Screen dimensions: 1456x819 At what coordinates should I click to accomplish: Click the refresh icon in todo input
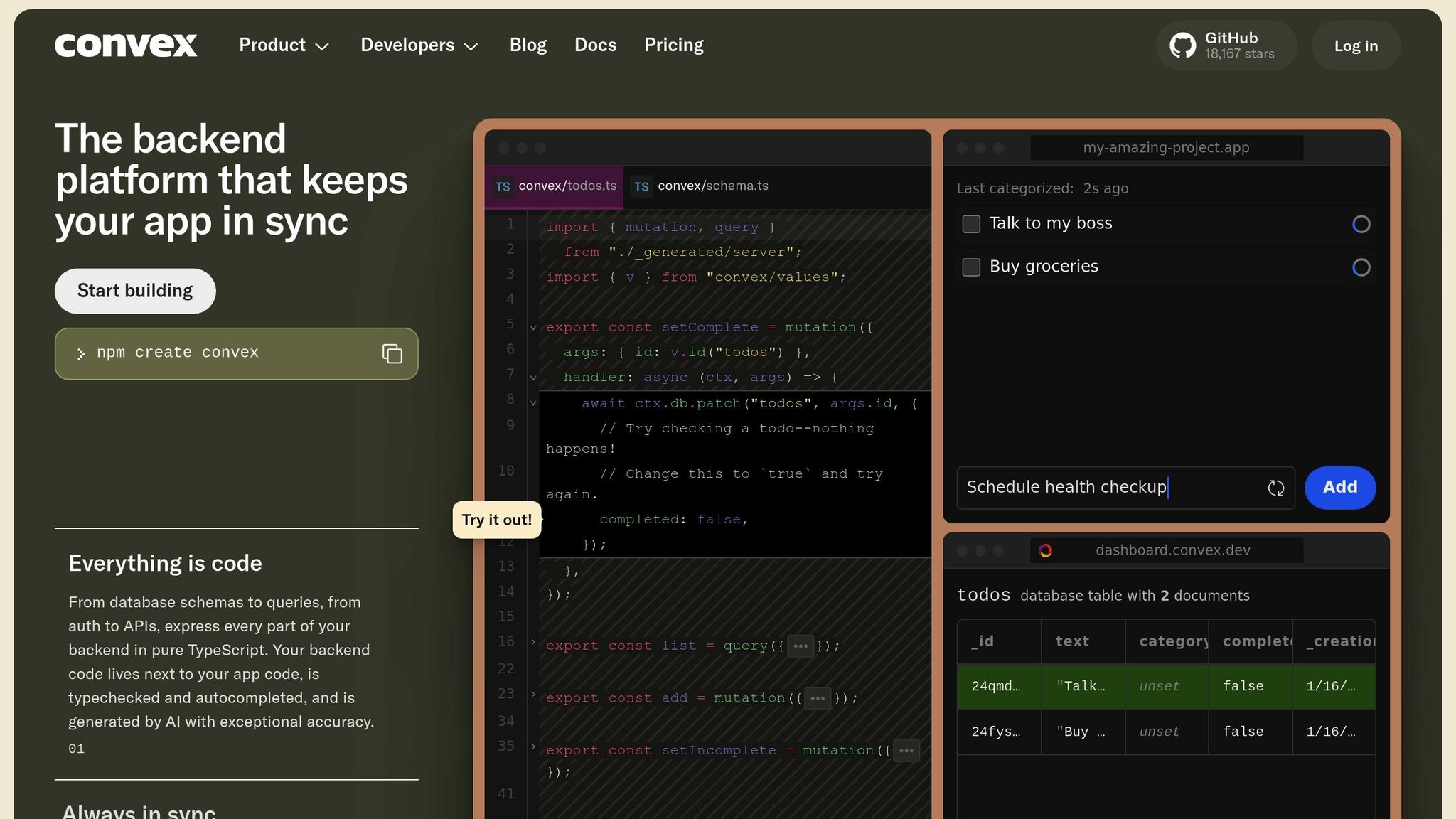[x=1275, y=488]
